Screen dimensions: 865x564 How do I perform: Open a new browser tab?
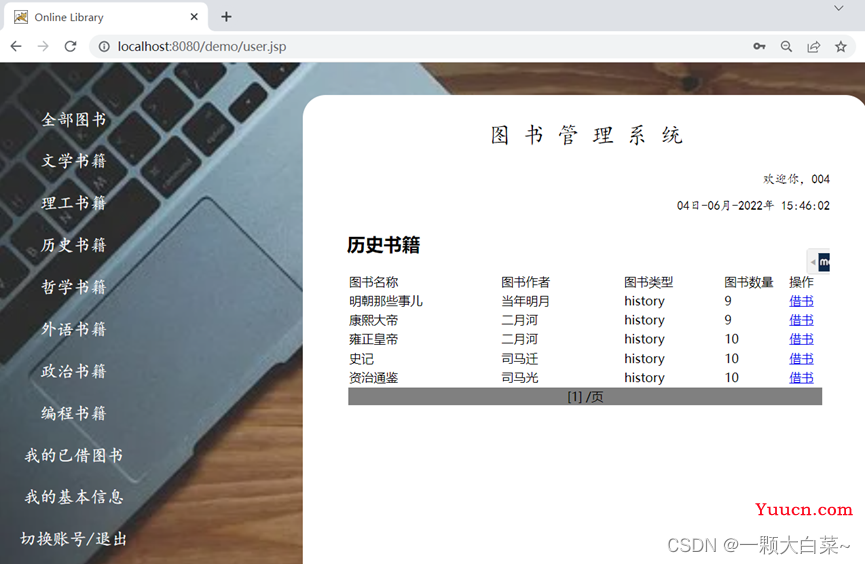point(226,17)
